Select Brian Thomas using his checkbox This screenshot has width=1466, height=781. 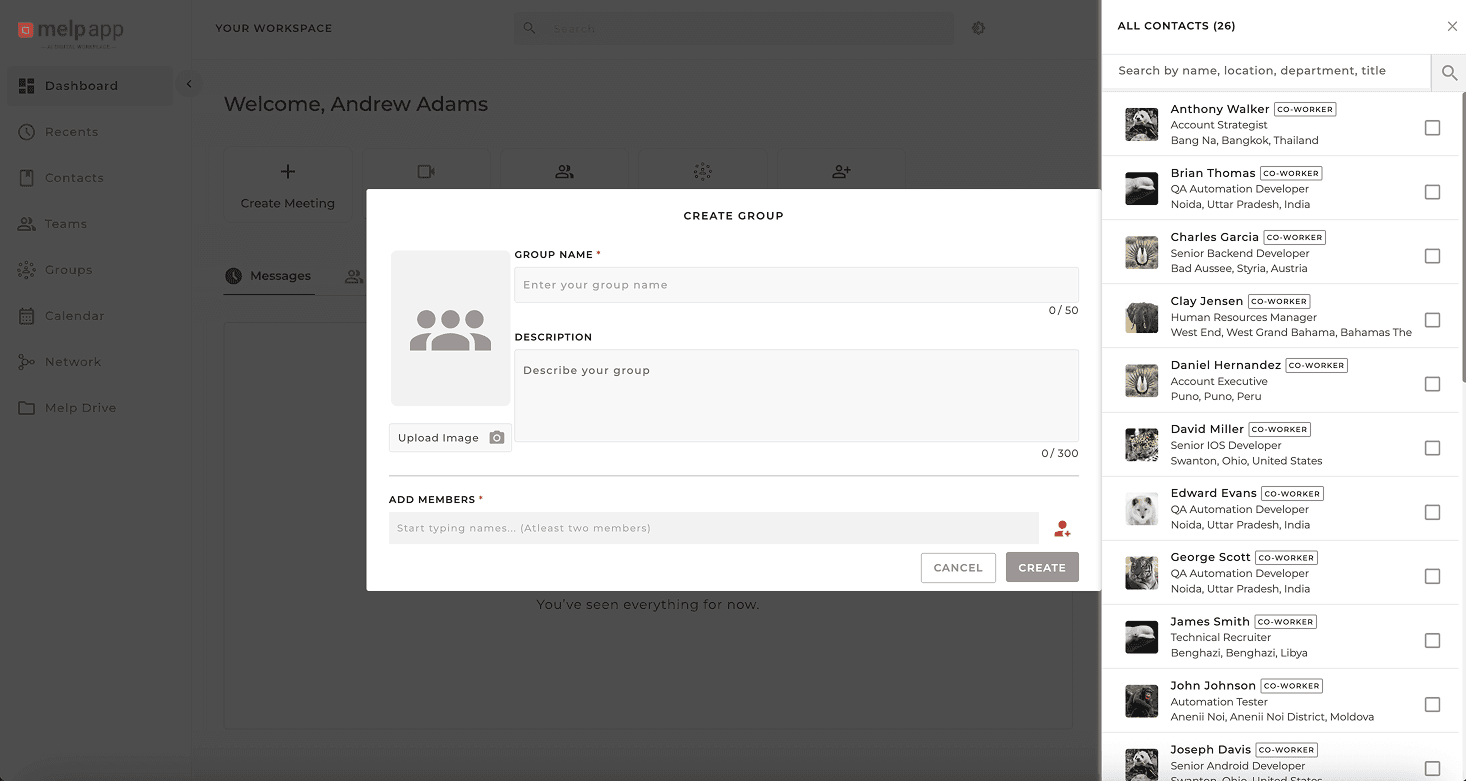(x=1432, y=190)
